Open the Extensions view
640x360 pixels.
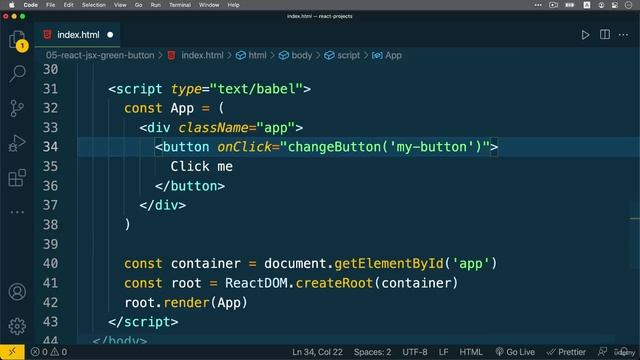point(17,178)
